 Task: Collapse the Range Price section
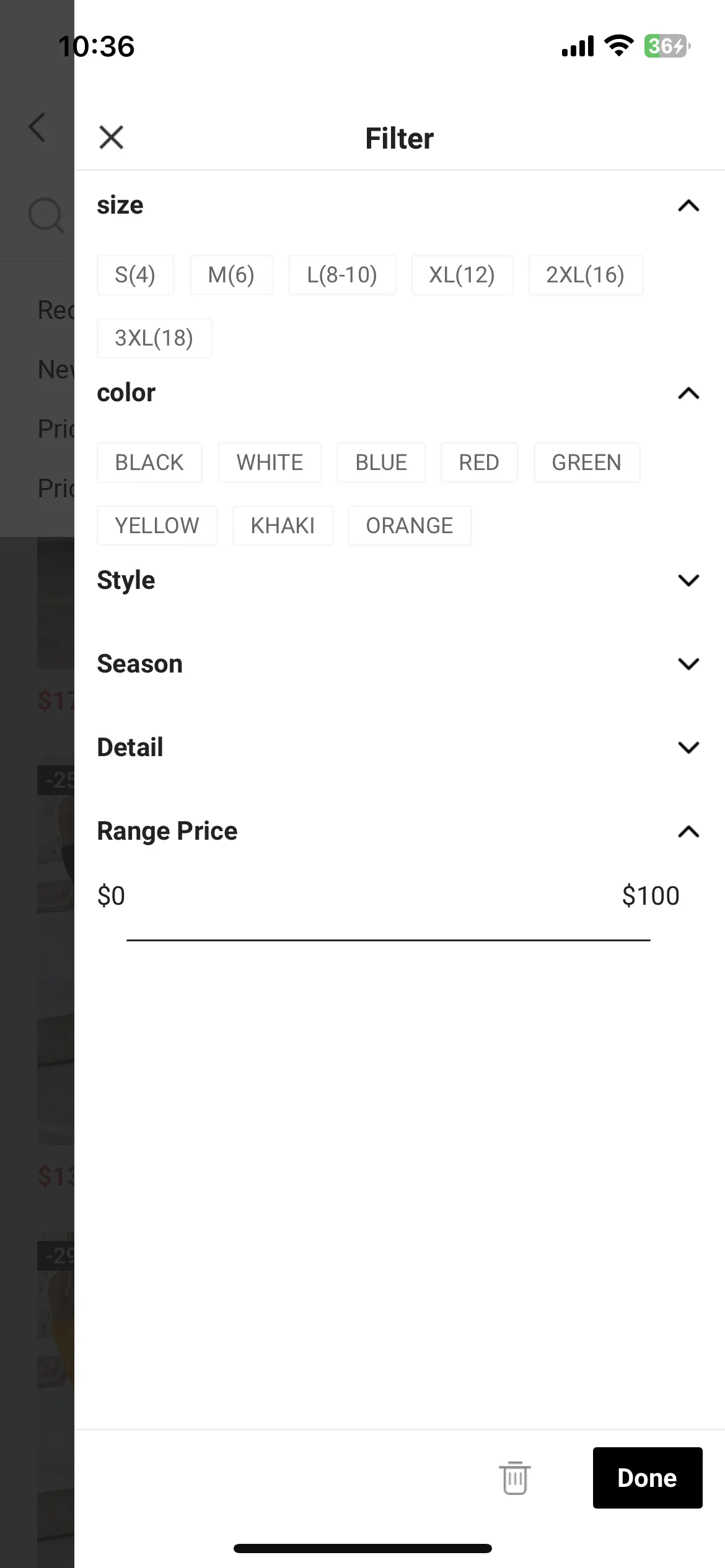(x=688, y=831)
